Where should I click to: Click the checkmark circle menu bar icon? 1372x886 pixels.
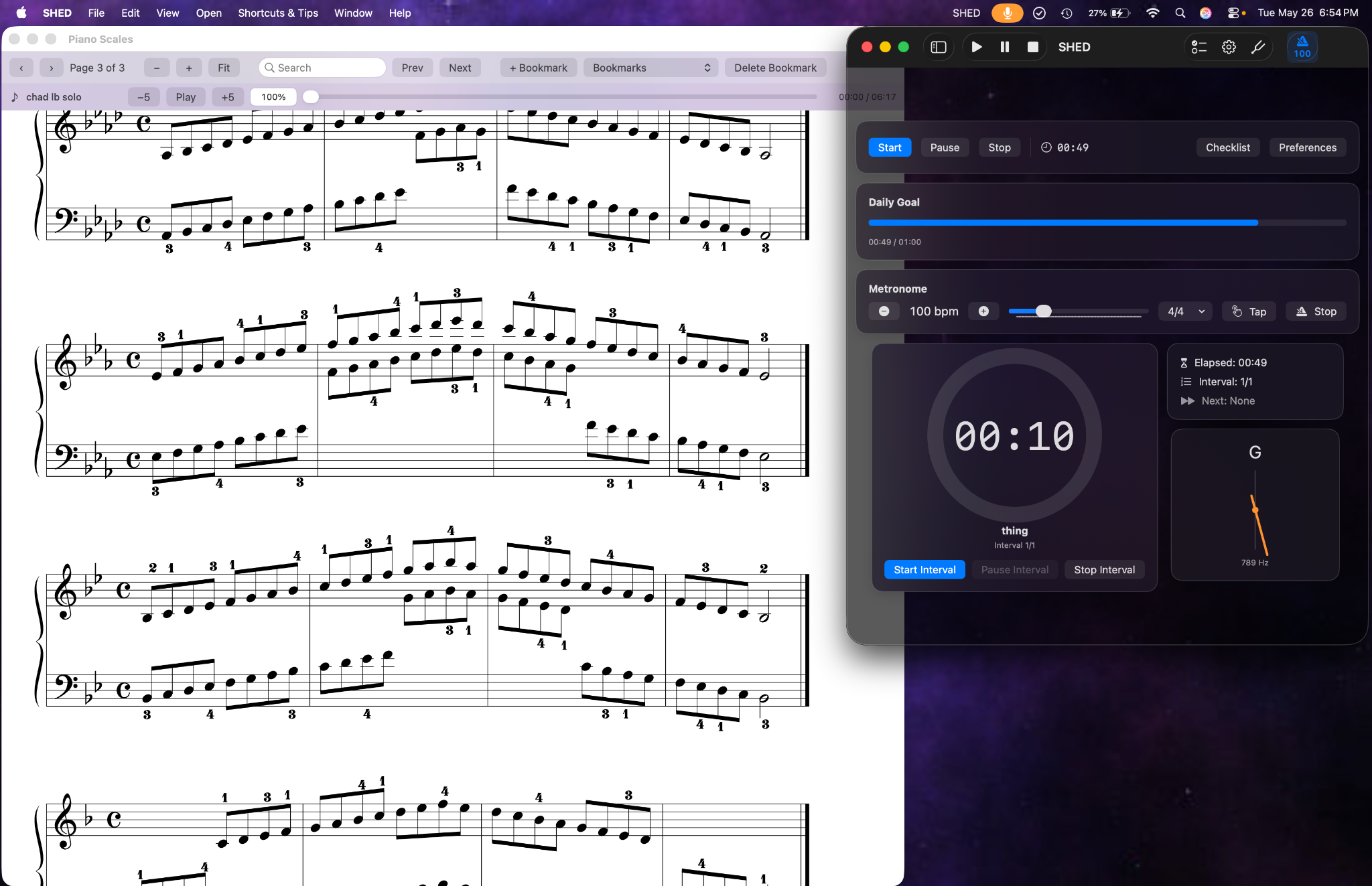1039,13
